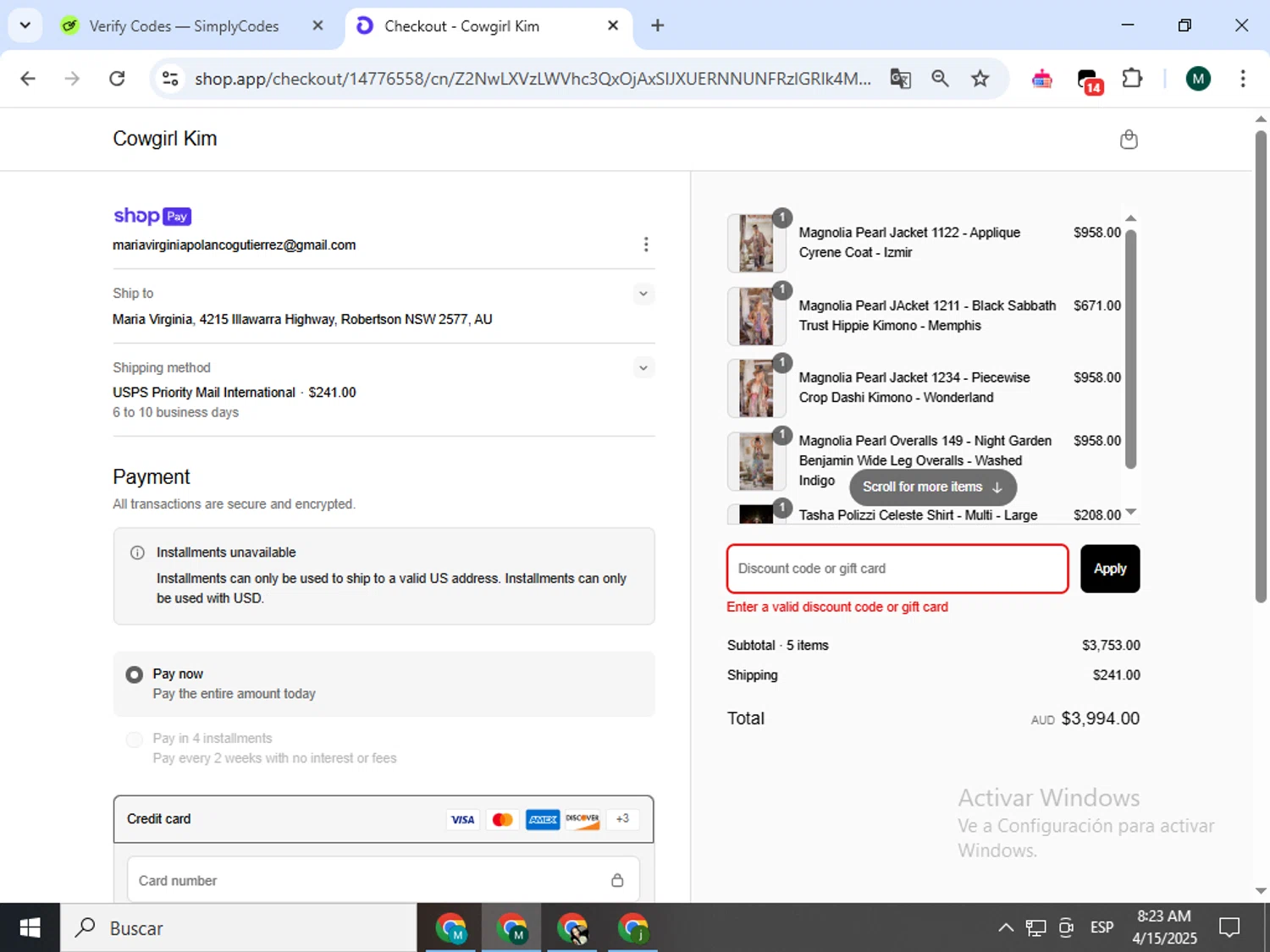The height and width of the screenshot is (952, 1270).
Task: Focus the Card number field
Action: 384,880
